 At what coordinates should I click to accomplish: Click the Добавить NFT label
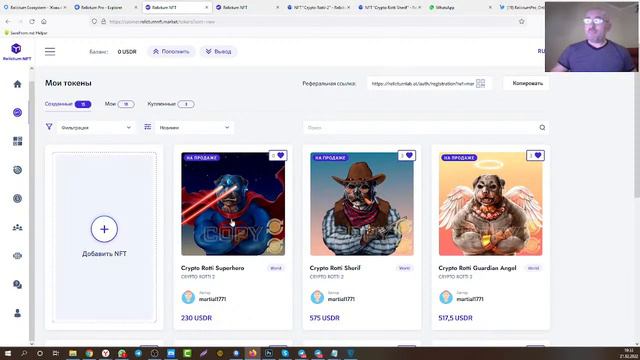pyautogui.click(x=104, y=253)
